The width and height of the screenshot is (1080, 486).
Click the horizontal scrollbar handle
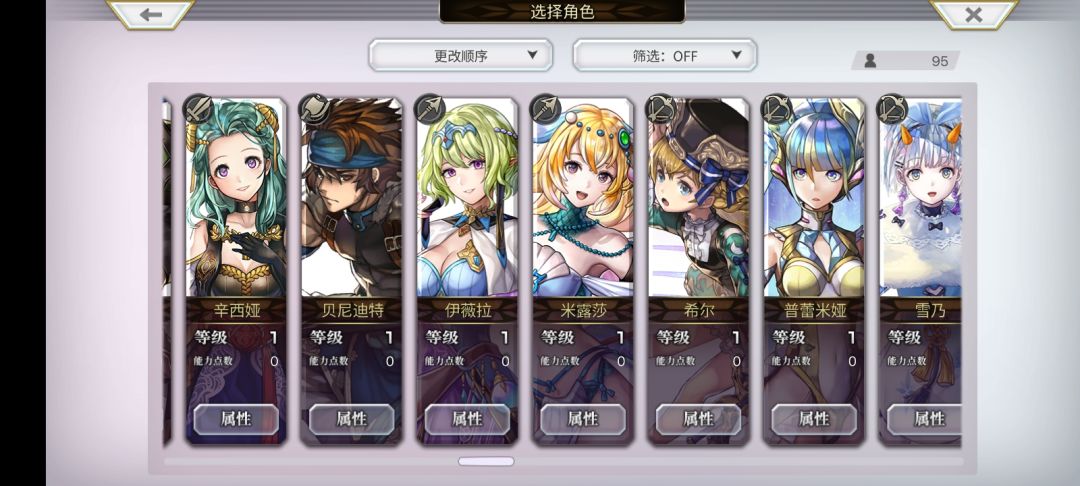click(486, 461)
